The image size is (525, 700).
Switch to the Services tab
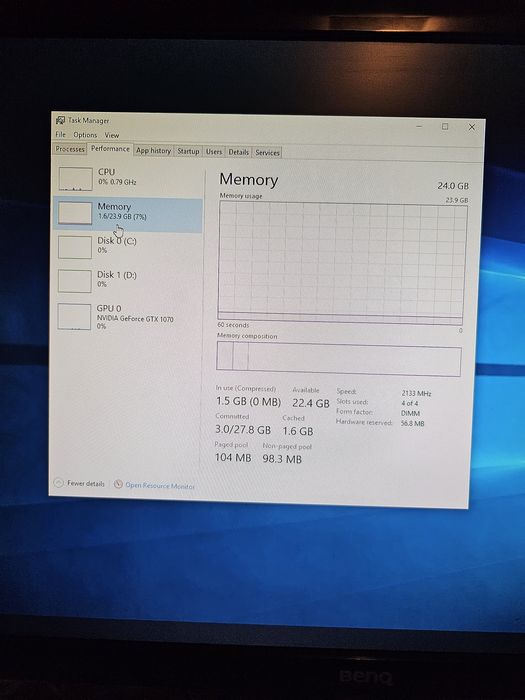tap(267, 153)
